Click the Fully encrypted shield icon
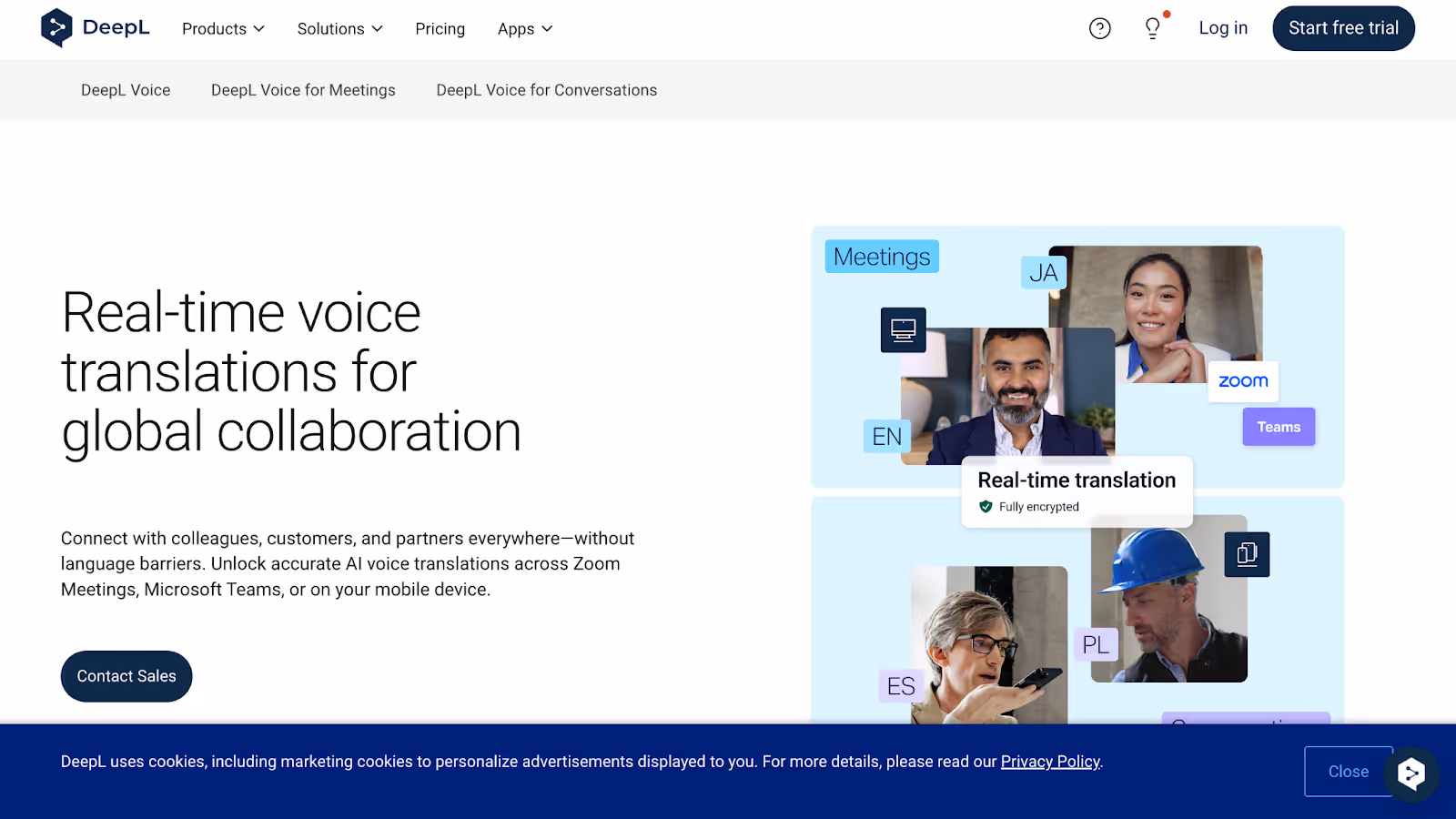This screenshot has height=819, width=1456. click(x=986, y=507)
